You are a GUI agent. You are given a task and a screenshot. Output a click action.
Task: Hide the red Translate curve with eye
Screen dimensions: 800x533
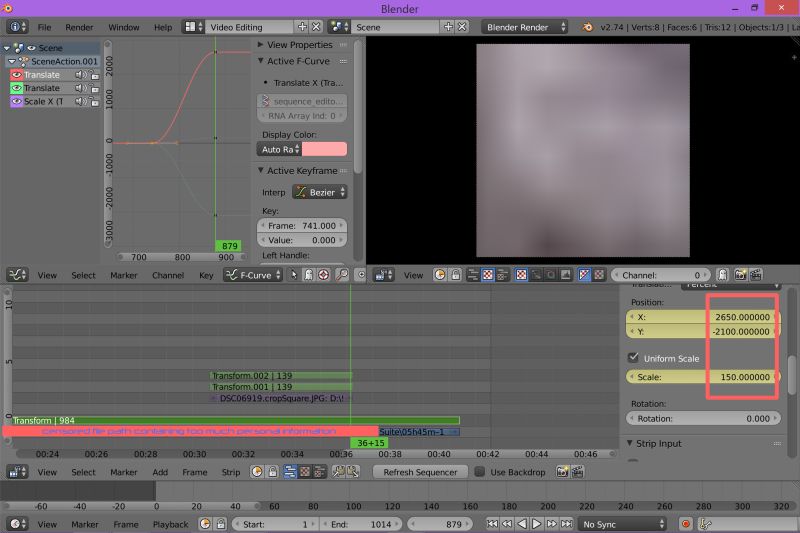(x=16, y=75)
